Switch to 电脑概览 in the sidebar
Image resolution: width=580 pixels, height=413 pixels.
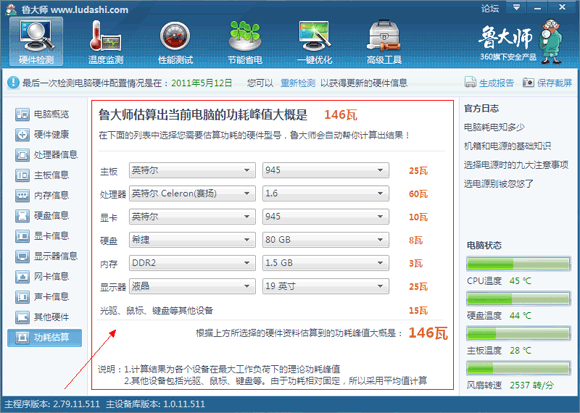click(x=42, y=114)
